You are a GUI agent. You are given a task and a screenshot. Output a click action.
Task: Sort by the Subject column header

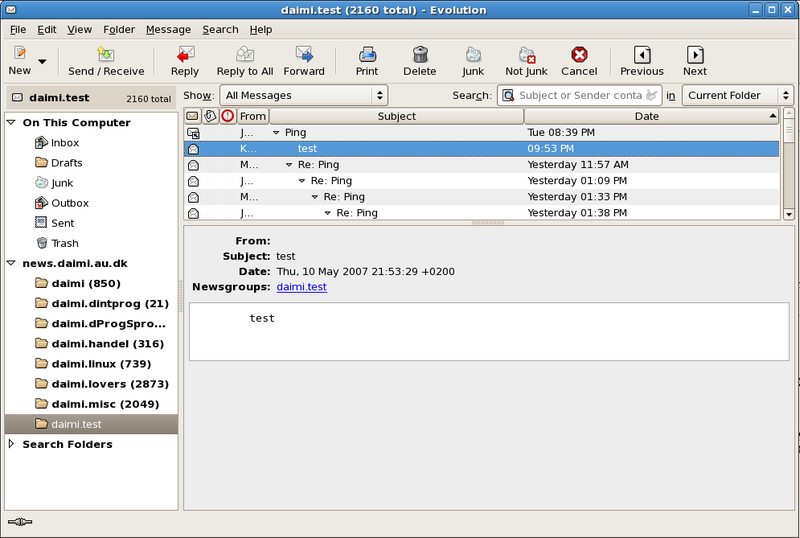coord(396,116)
